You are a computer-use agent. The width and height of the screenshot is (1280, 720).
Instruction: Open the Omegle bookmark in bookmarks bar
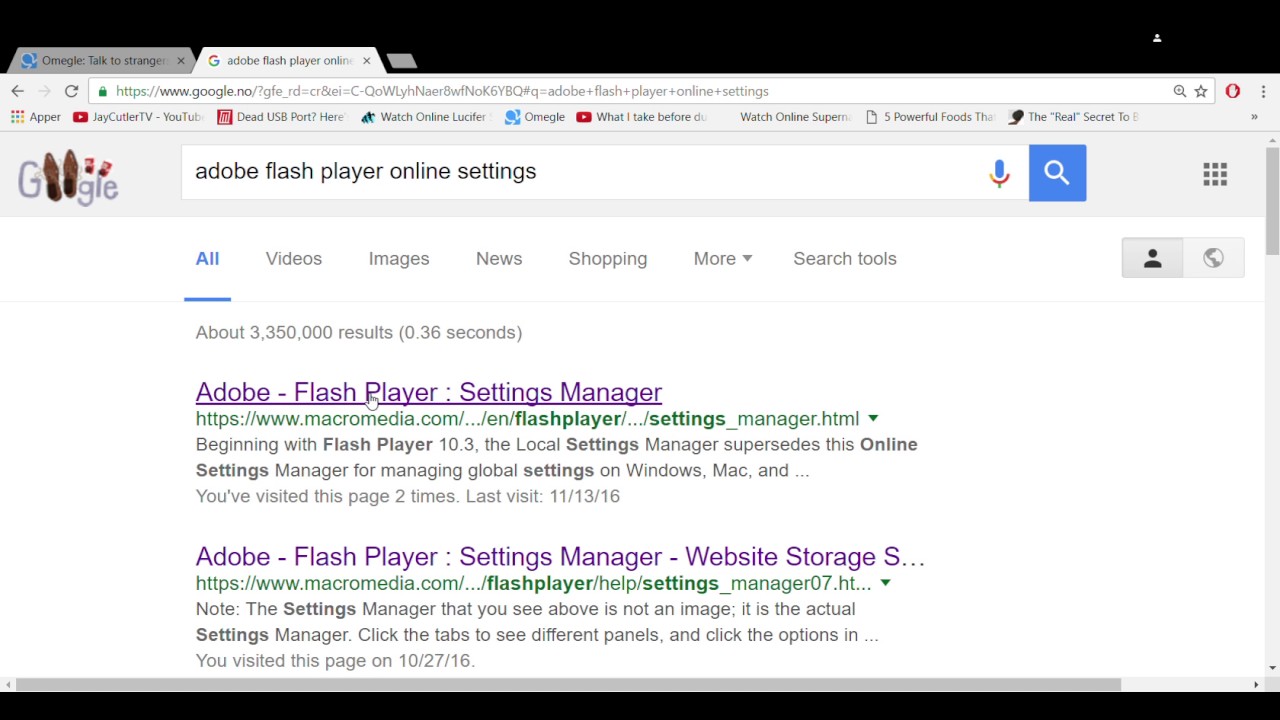(535, 117)
